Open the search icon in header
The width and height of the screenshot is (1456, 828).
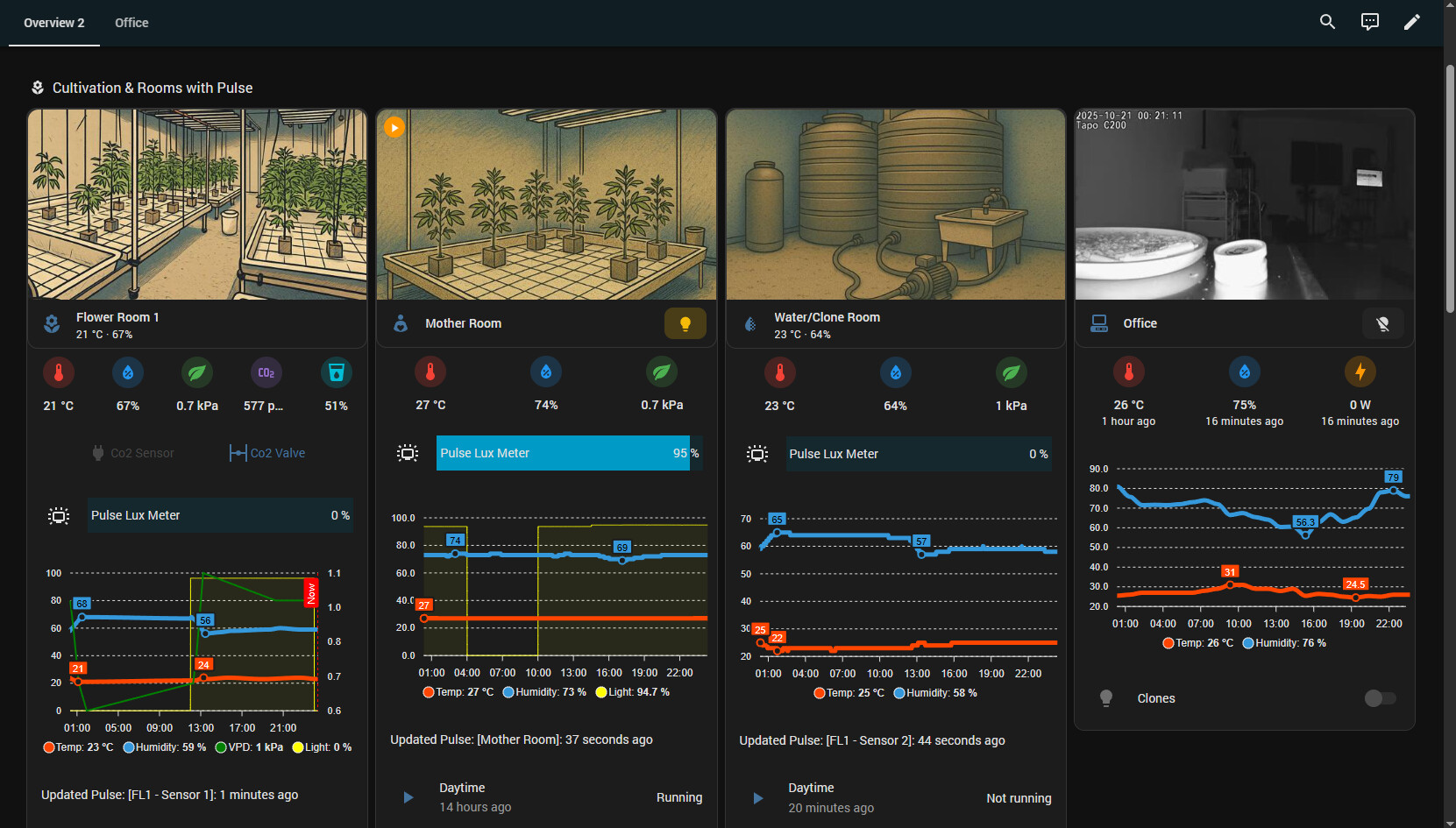(x=1327, y=22)
